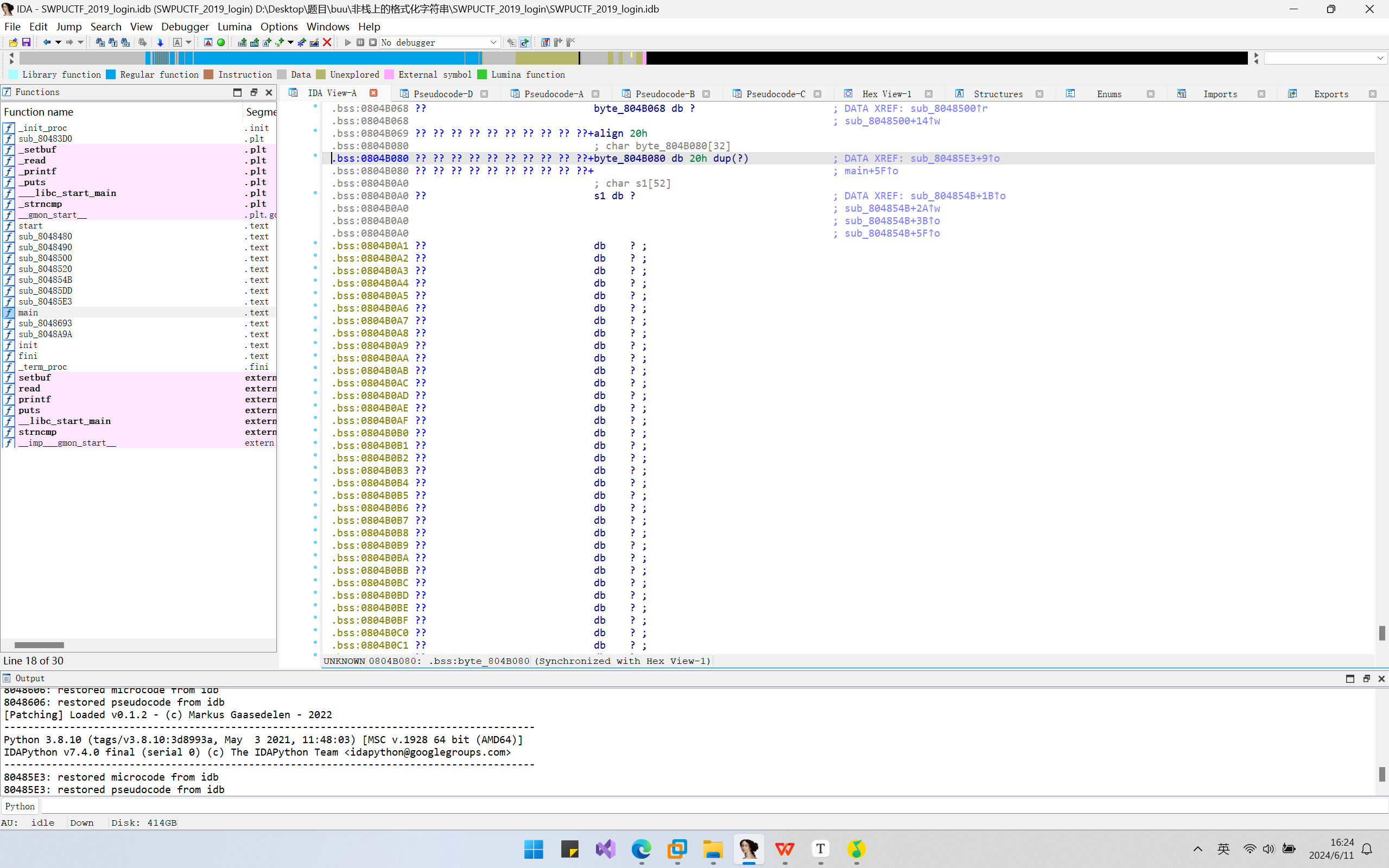Screen dimensions: 1389x868
Task: Click the green circle toolbar icon
Action: coord(220,42)
